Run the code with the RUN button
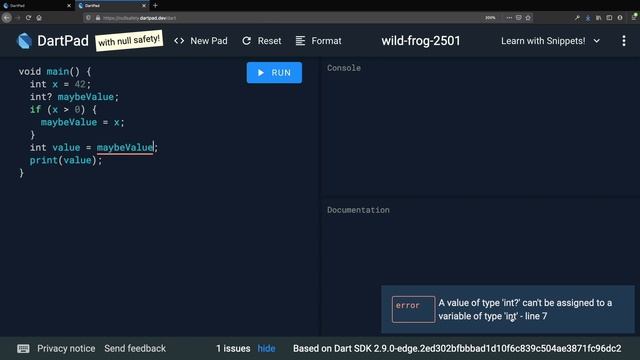The width and height of the screenshot is (640, 360). coord(274,73)
